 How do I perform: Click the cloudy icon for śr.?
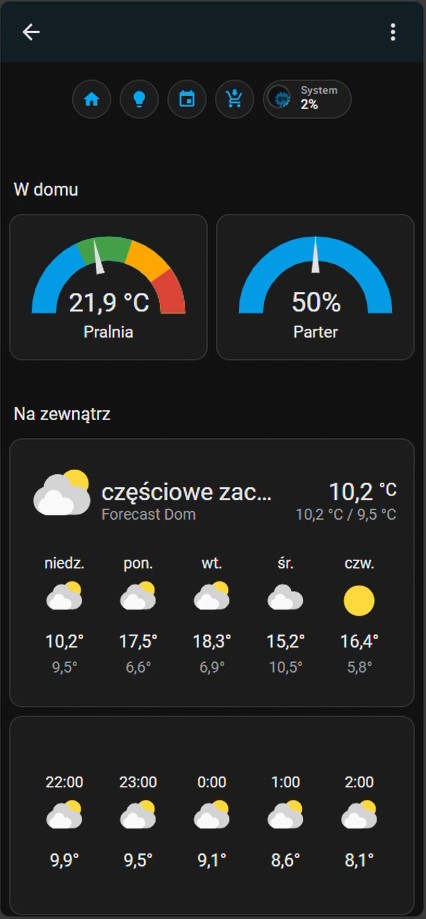[x=285, y=598]
